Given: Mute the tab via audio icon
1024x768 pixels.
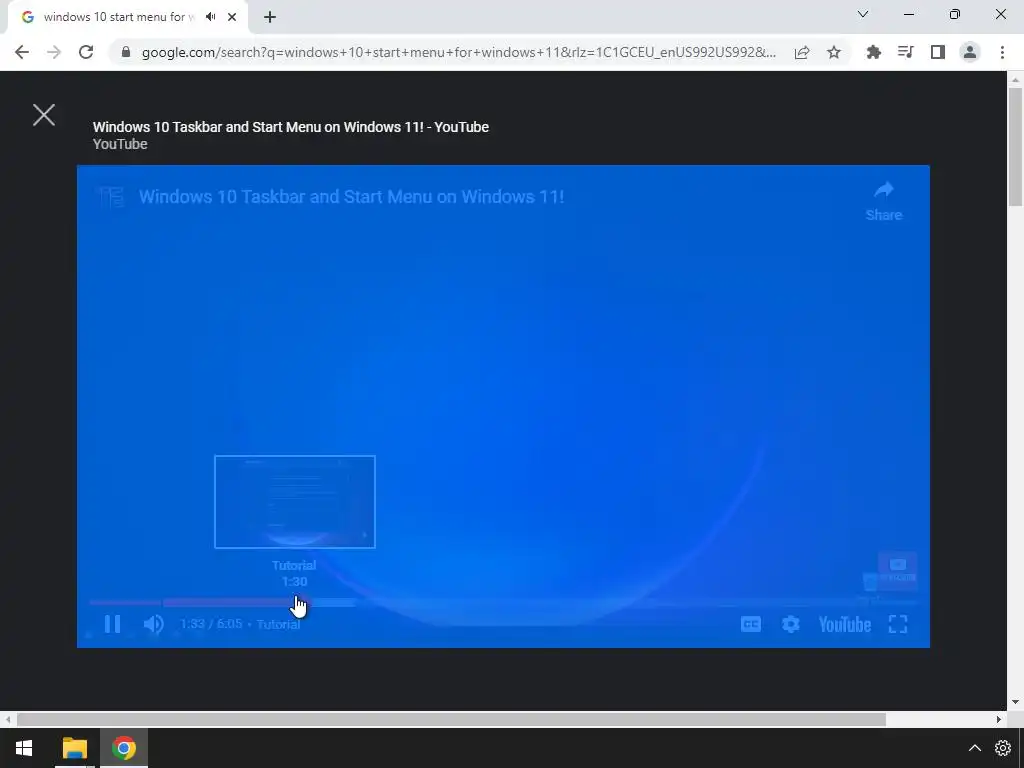Looking at the screenshot, I should pos(210,17).
